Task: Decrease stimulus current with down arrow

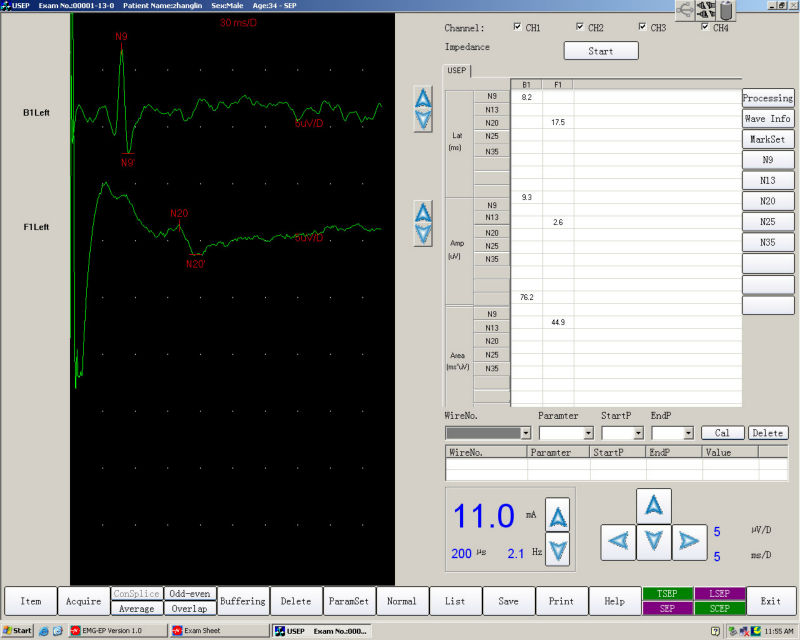Action: (x=558, y=550)
